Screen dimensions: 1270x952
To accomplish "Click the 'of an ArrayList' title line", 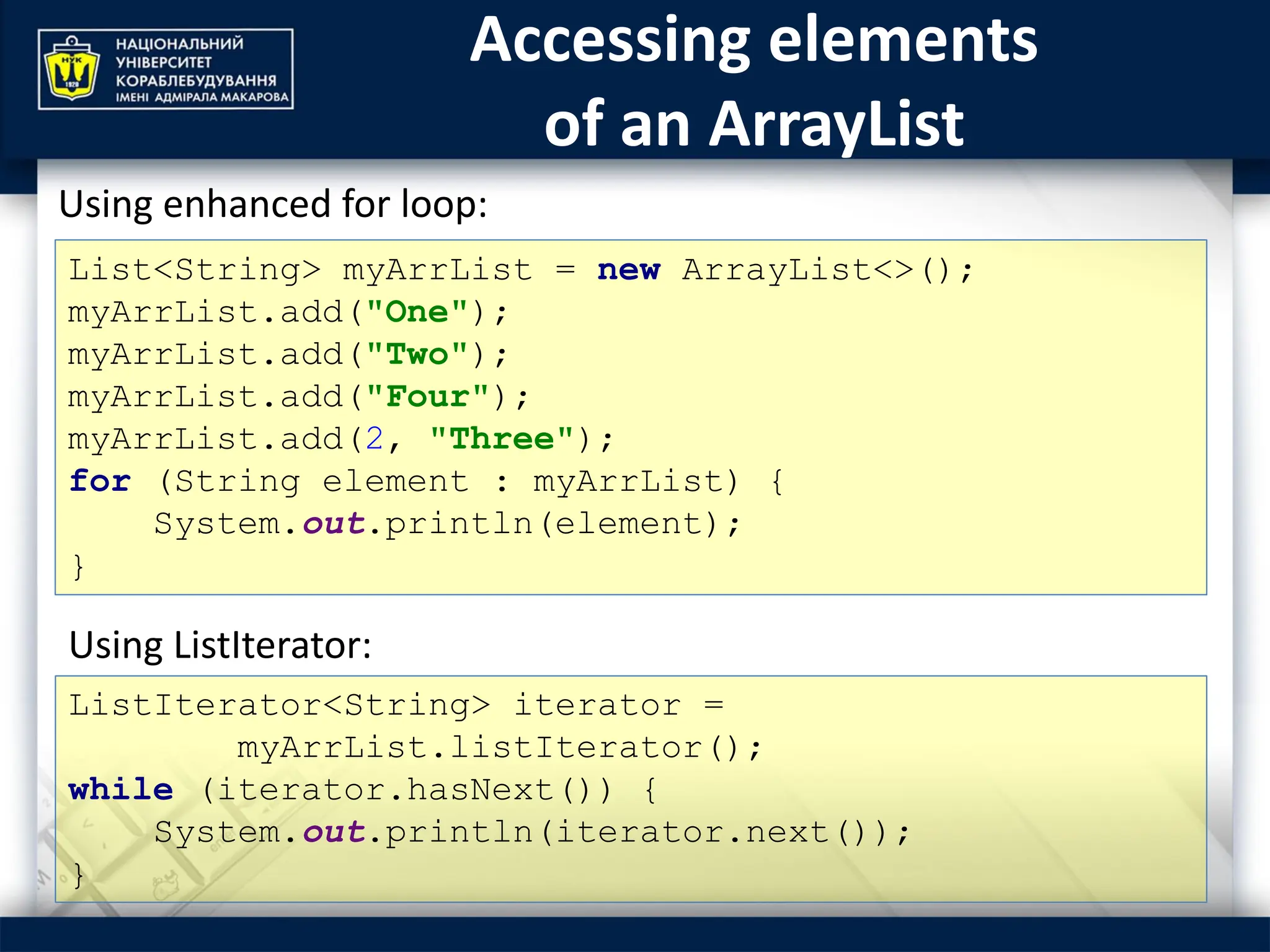I will [753, 124].
